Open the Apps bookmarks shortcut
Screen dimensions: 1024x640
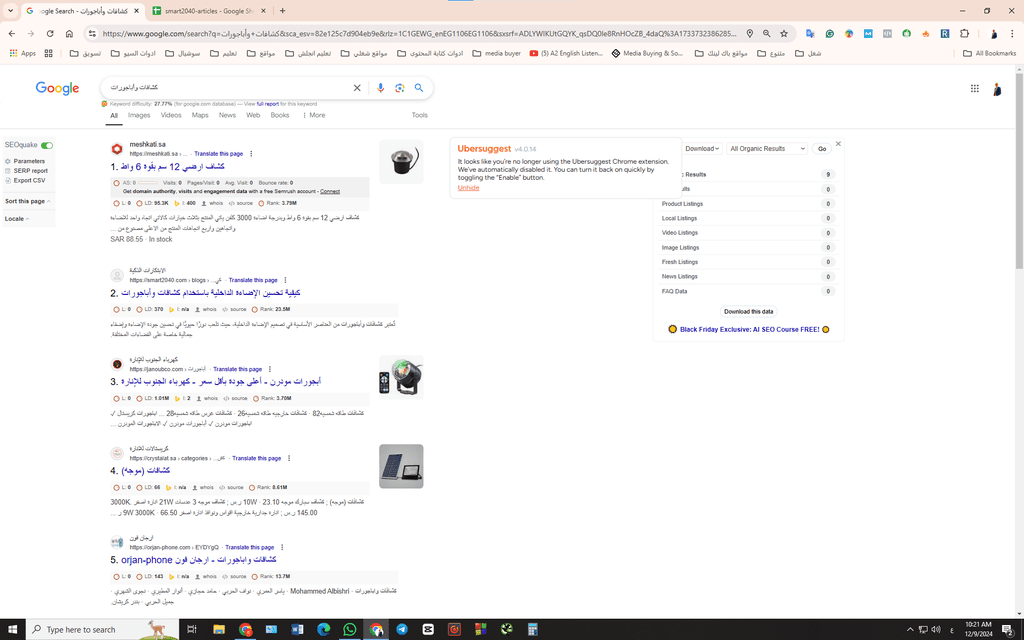point(23,54)
